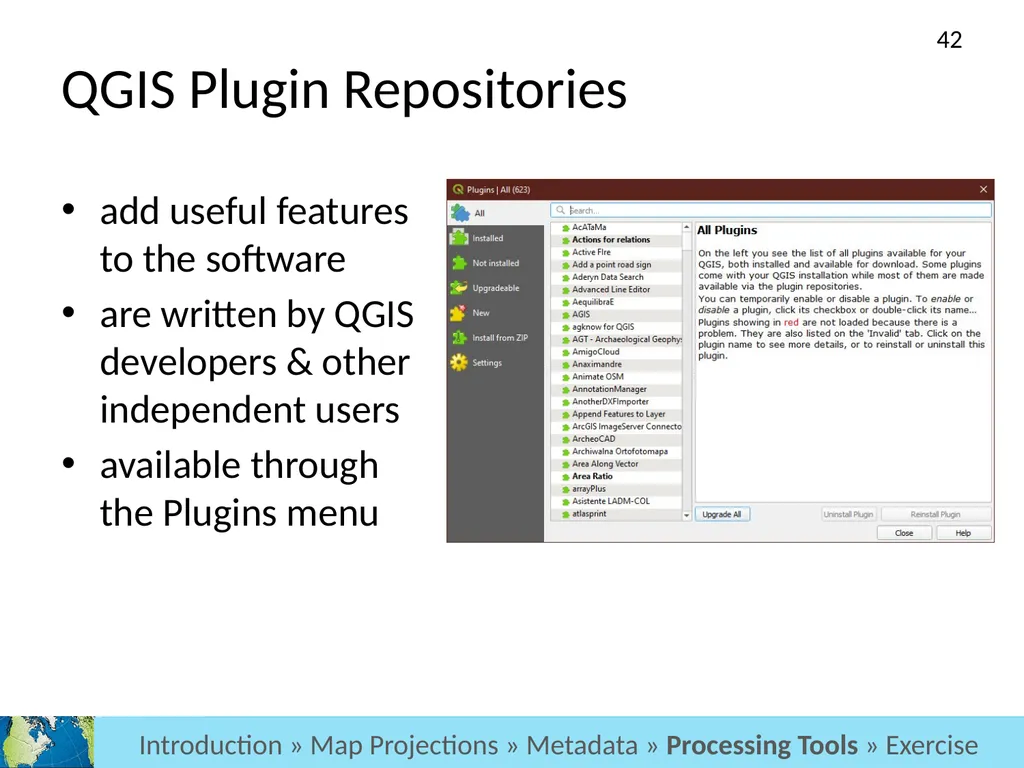Select the arrayPlus plugin
1024x768 pixels.
[616, 488]
